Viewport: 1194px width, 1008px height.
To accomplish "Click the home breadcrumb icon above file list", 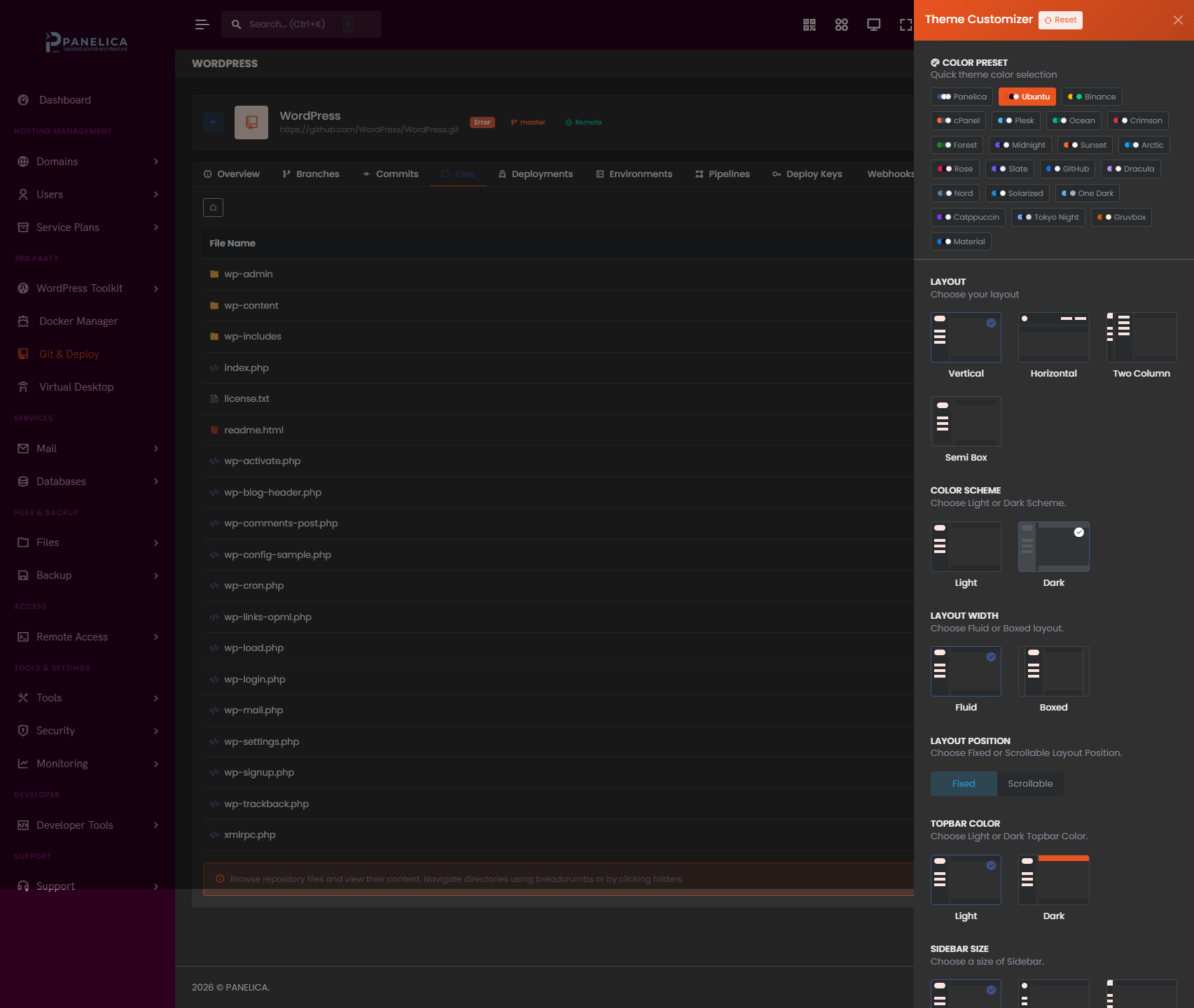I will click(x=213, y=207).
